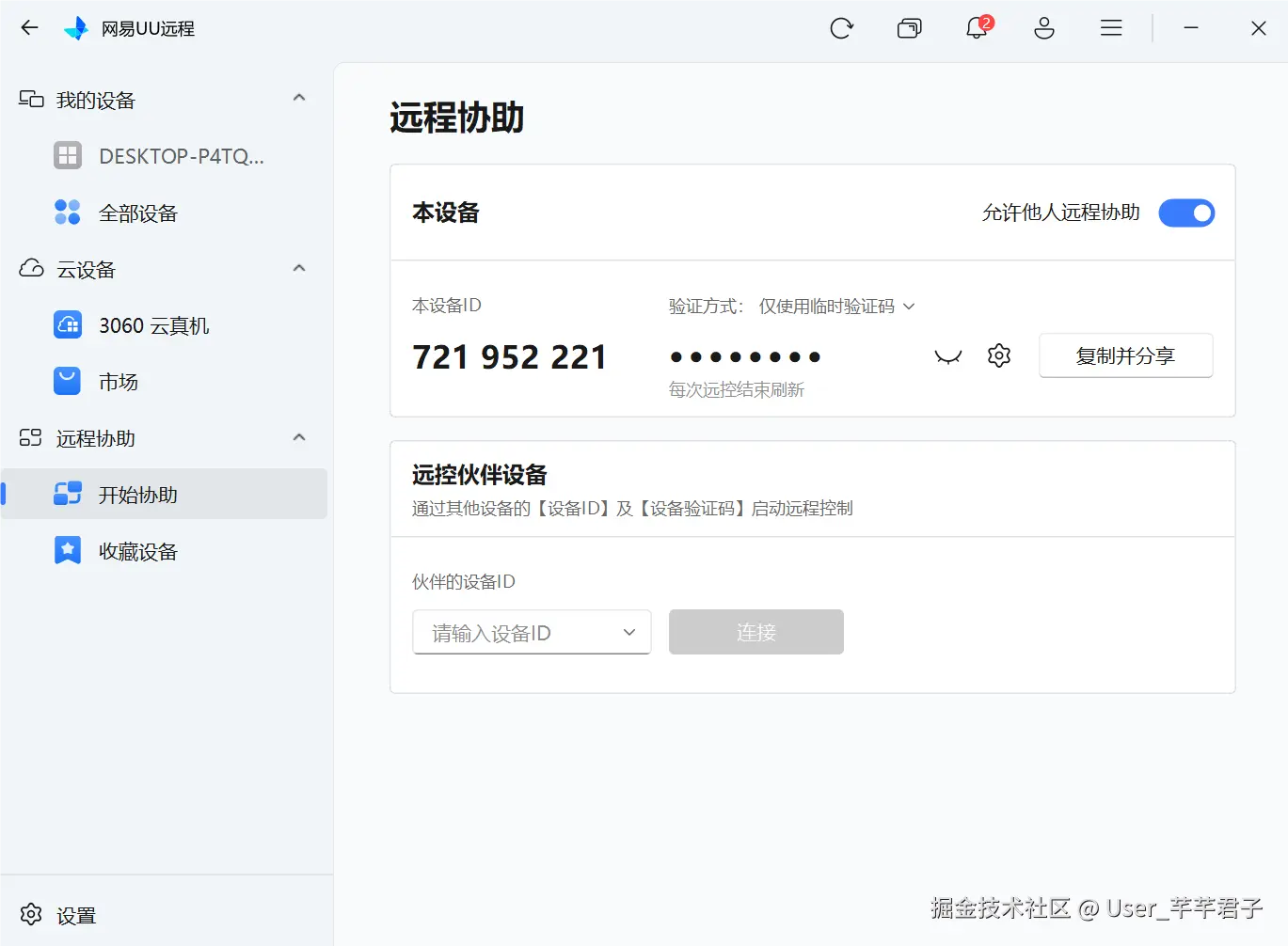
Task: Minimize the window
Action: click(x=1191, y=28)
